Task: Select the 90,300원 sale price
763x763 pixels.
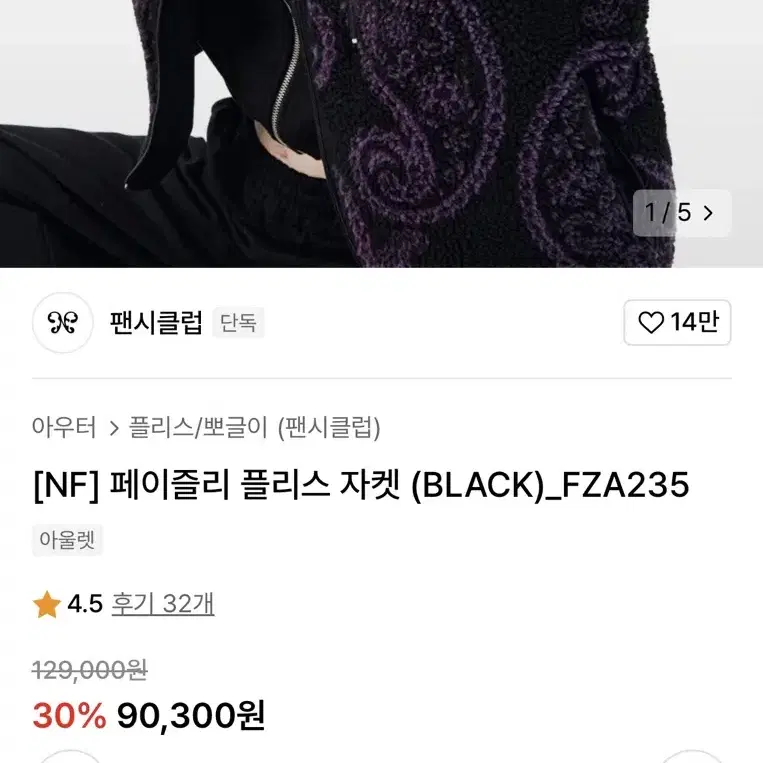Action: (191, 715)
